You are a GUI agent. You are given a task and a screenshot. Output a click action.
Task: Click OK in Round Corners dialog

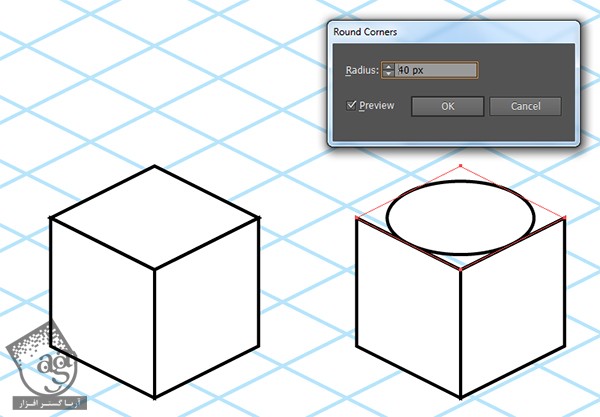pyautogui.click(x=447, y=106)
